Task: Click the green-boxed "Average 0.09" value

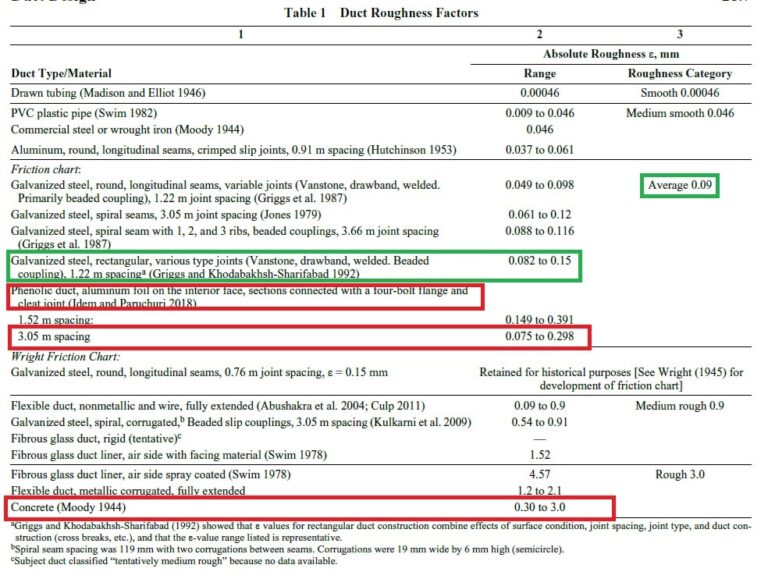Action: point(679,185)
